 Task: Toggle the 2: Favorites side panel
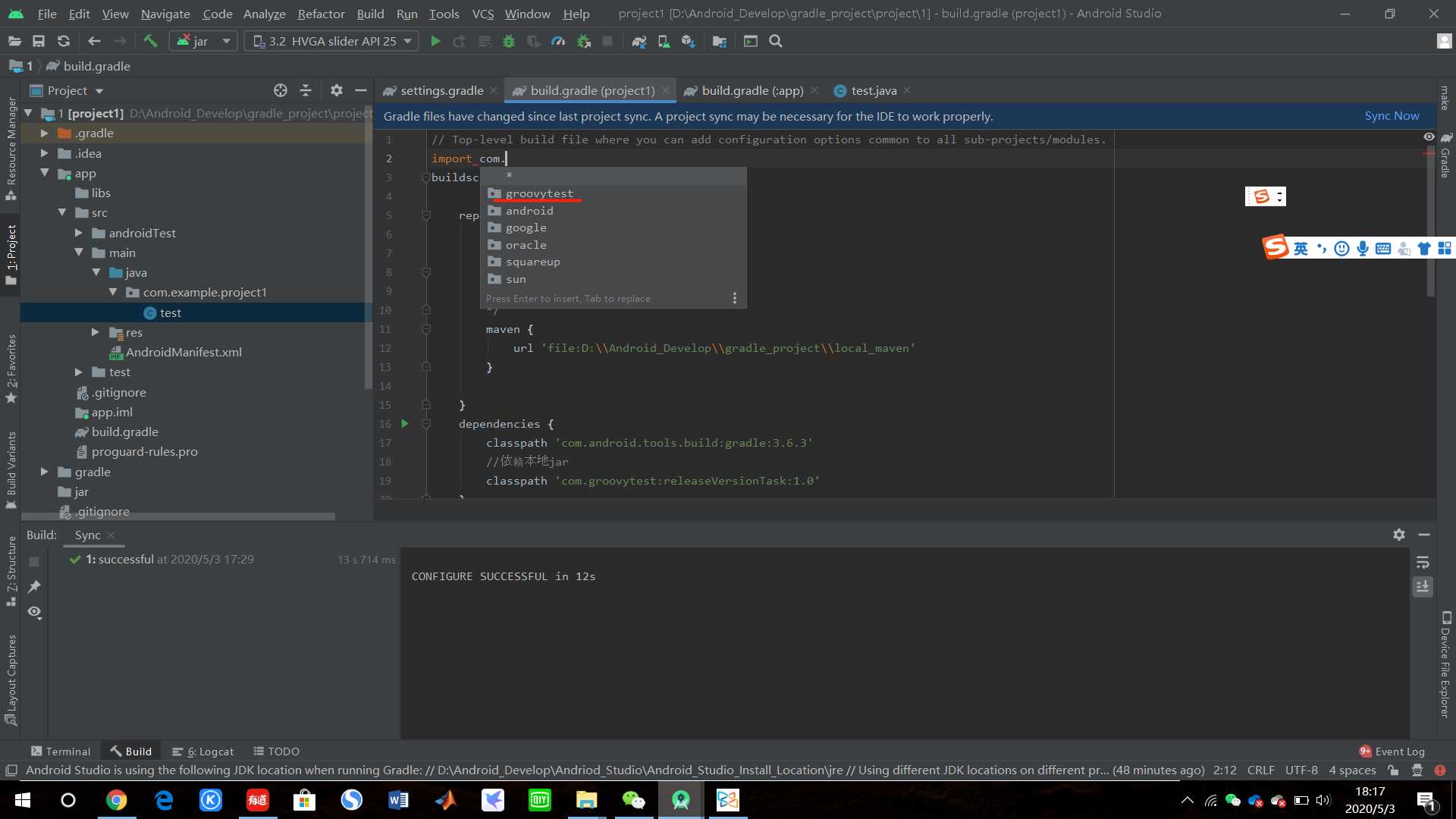click(x=11, y=369)
